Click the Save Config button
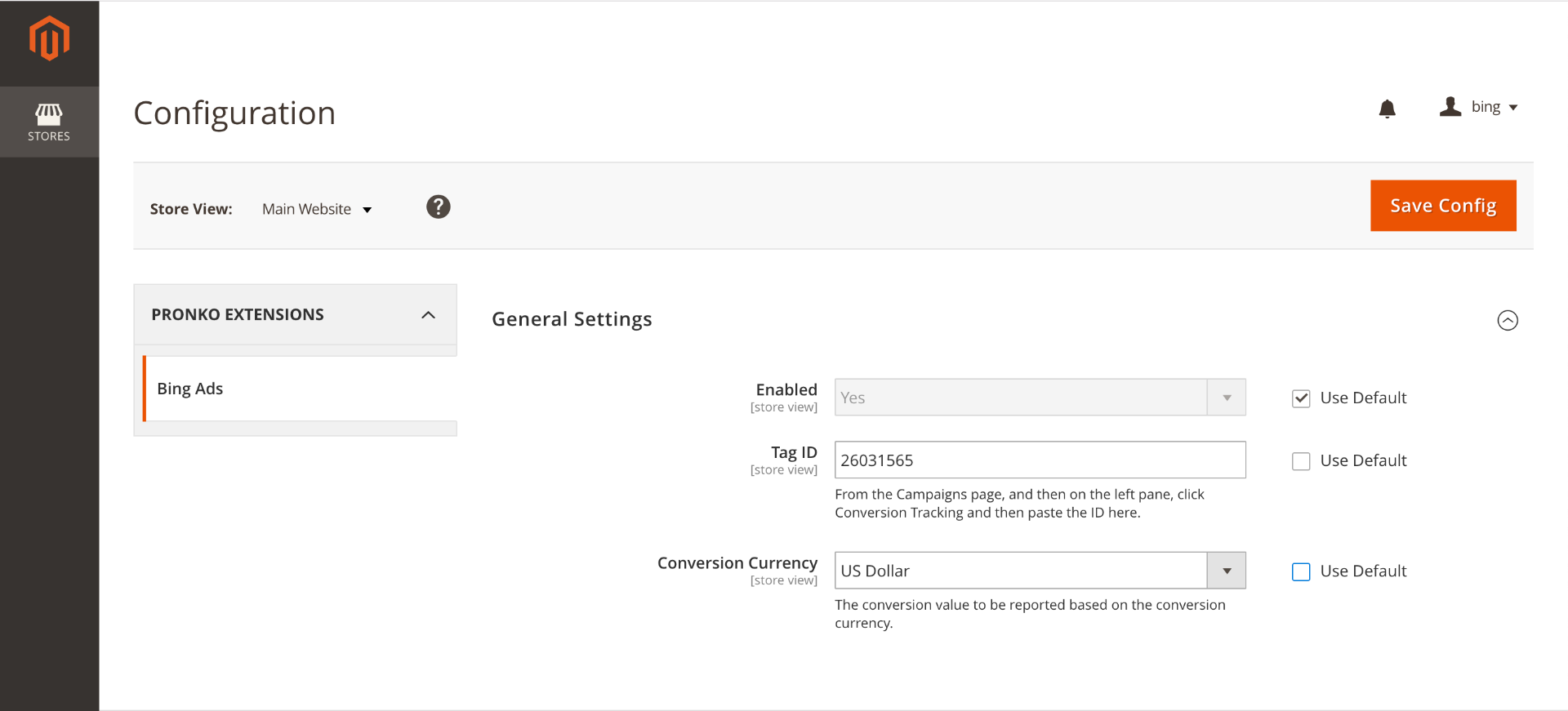The width and height of the screenshot is (1568, 711). coord(1443,206)
